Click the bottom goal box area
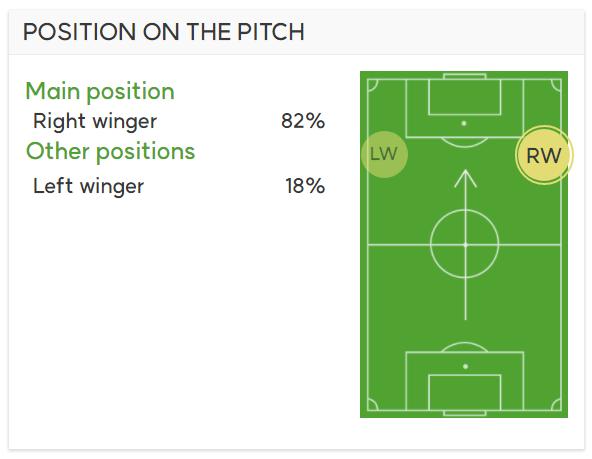This screenshot has height=459, width=592. pyautogui.click(x=465, y=393)
